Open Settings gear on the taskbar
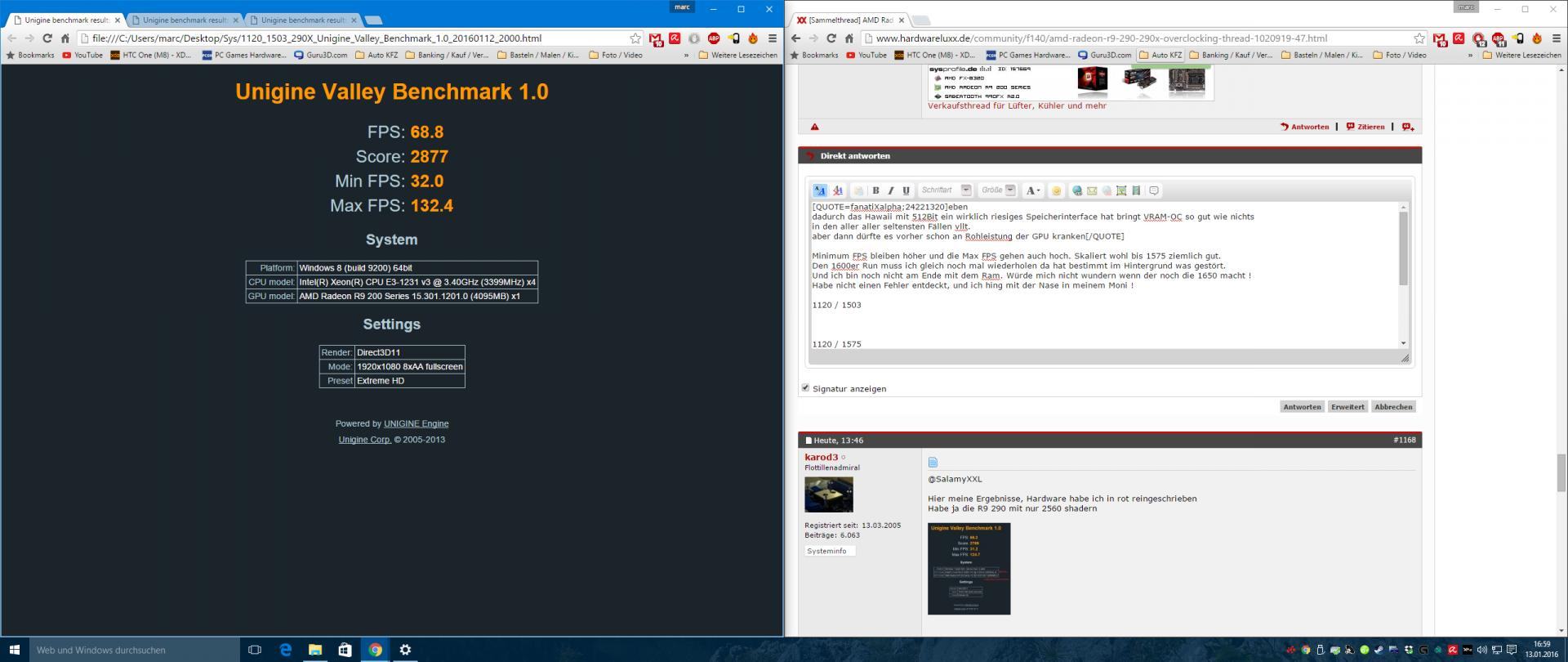 point(405,650)
